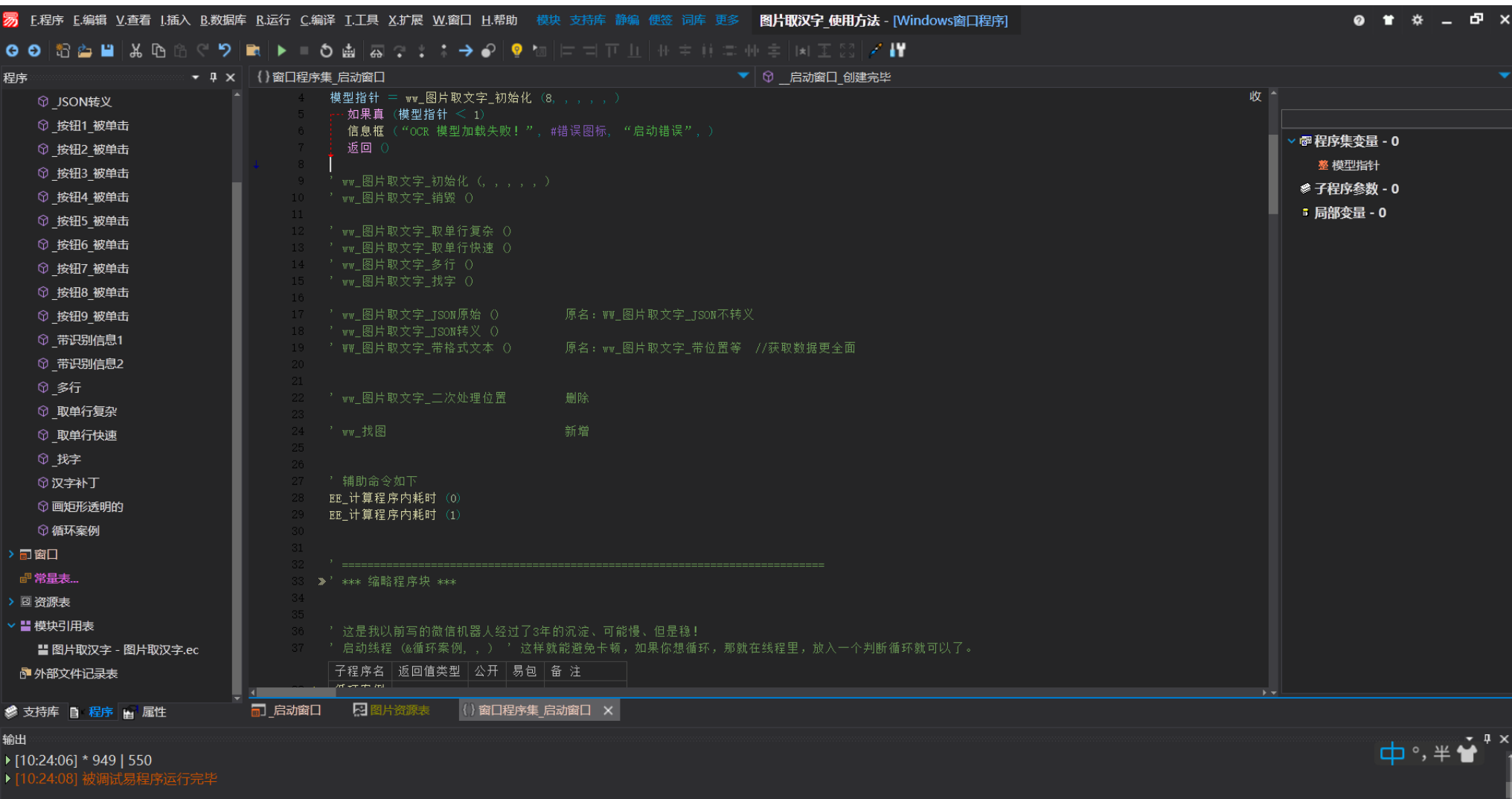
Task: Collapse the 模块引用表 tree node
Action: pyautogui.click(x=11, y=626)
